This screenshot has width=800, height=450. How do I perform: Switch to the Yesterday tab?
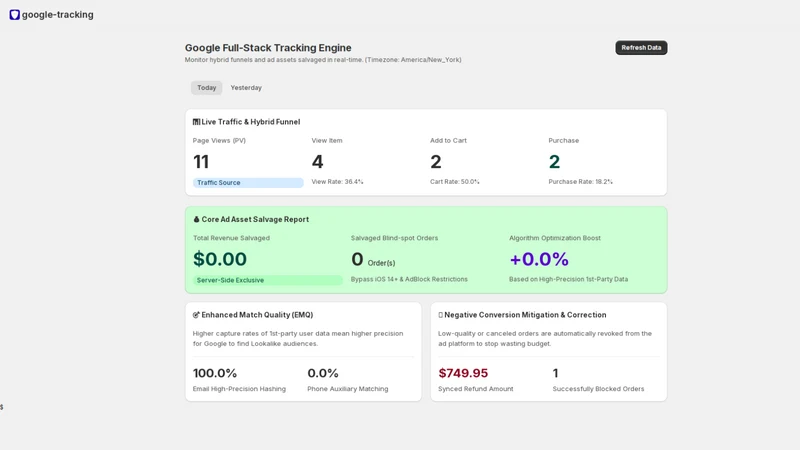click(246, 88)
